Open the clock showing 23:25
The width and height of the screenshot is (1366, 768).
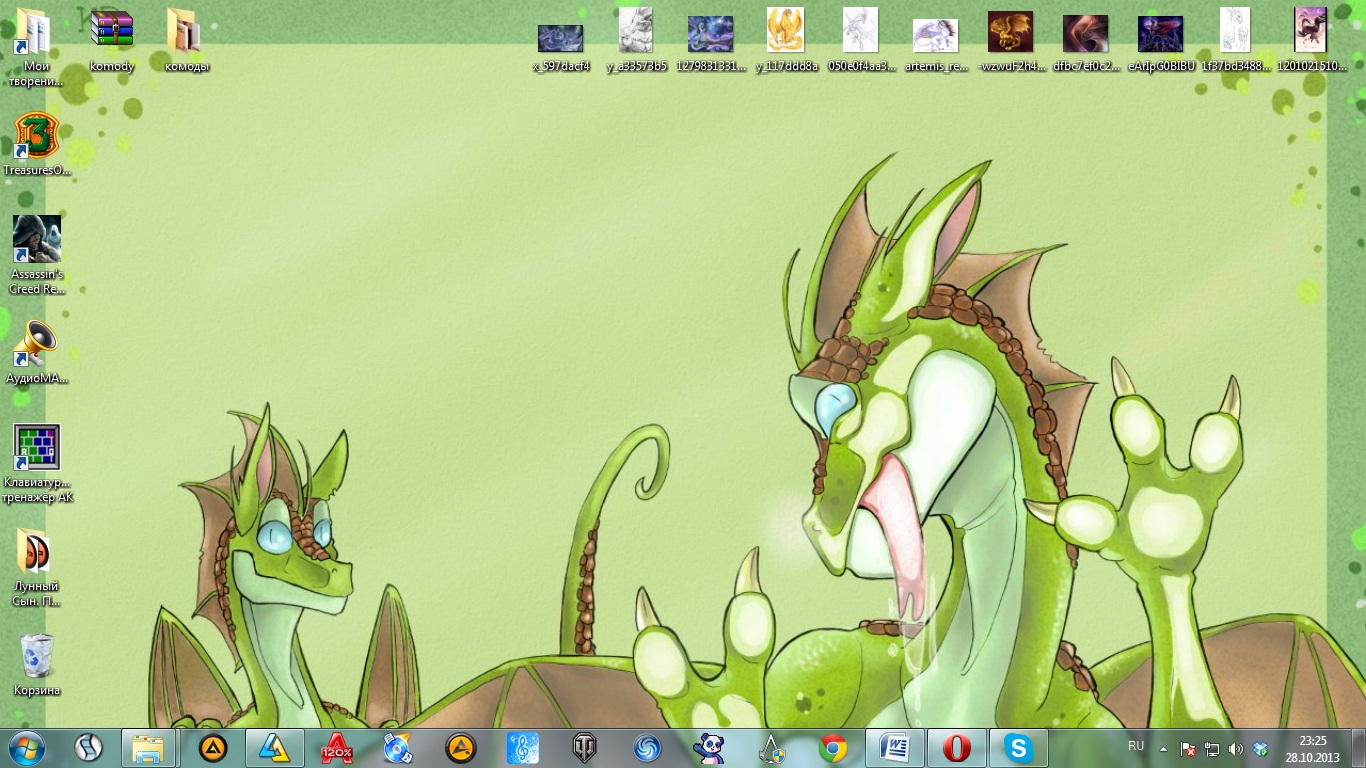[x=1312, y=748]
